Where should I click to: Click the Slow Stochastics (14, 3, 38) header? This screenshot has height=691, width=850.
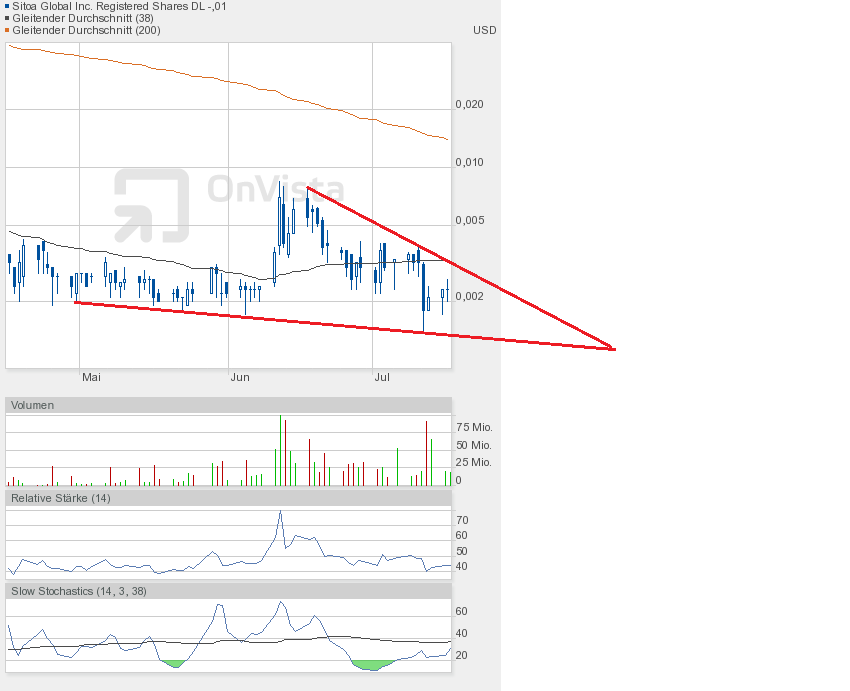[228, 591]
